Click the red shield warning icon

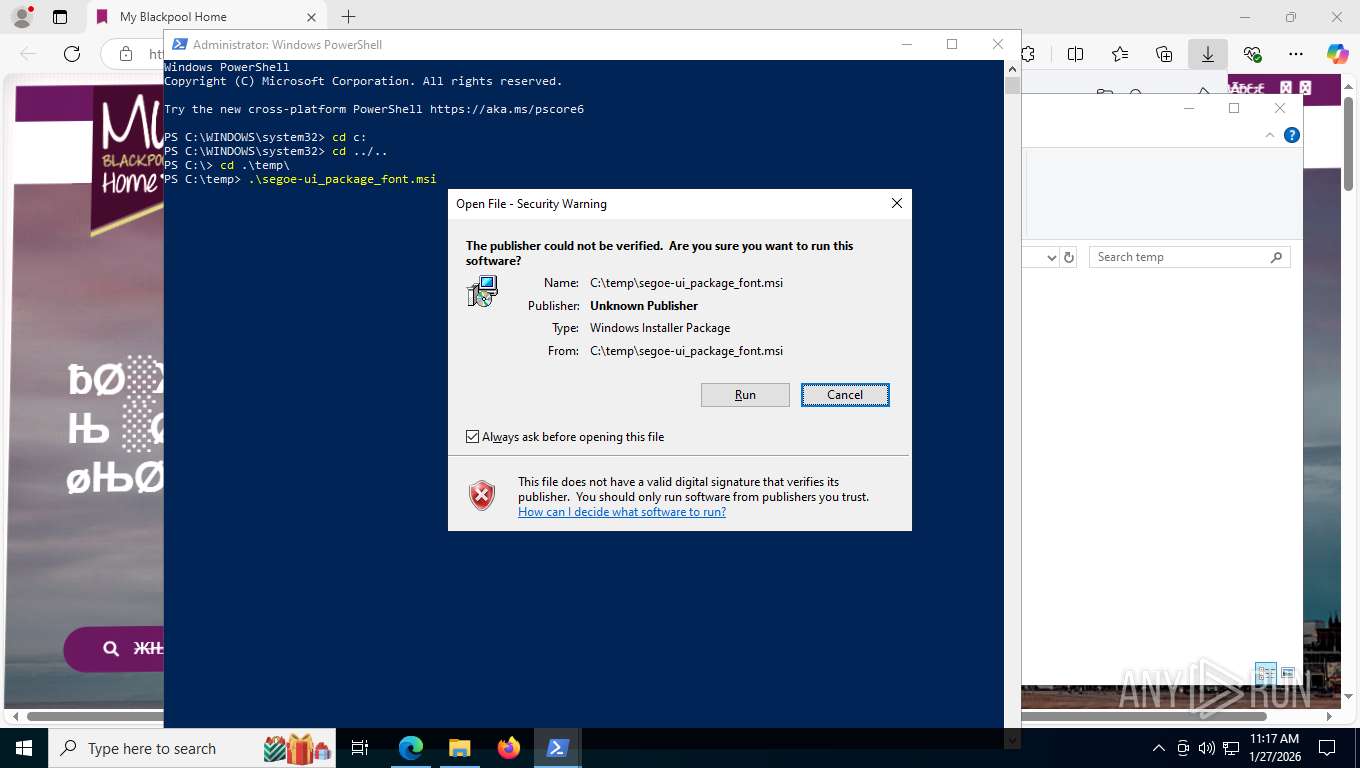(x=482, y=495)
